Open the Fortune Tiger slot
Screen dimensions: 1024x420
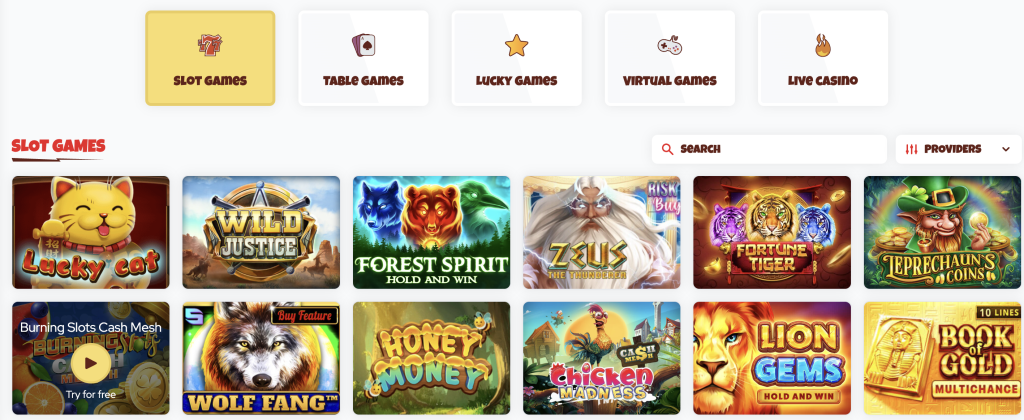[x=772, y=233]
